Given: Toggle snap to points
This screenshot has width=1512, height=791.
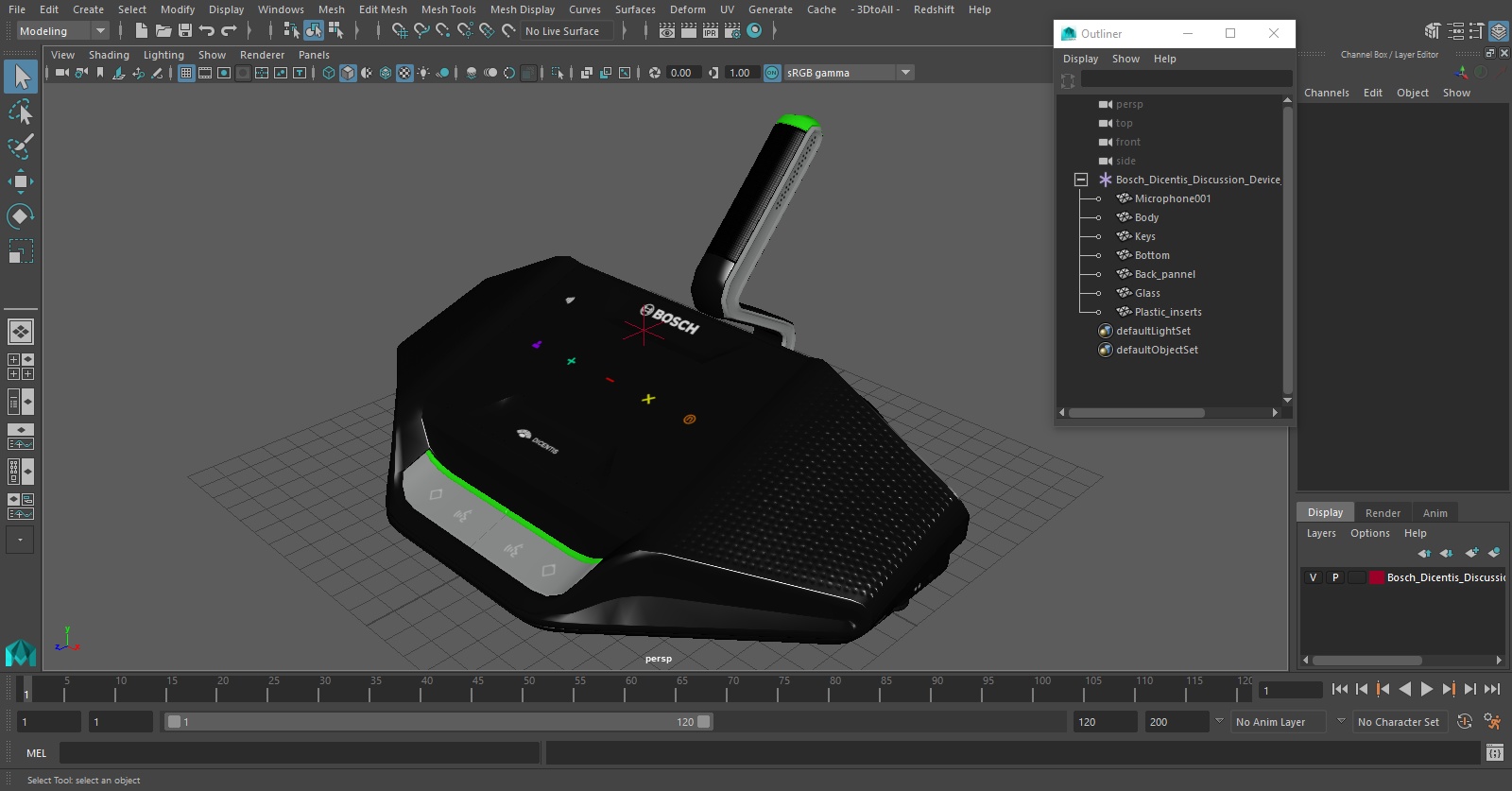Looking at the screenshot, I should point(443,31).
